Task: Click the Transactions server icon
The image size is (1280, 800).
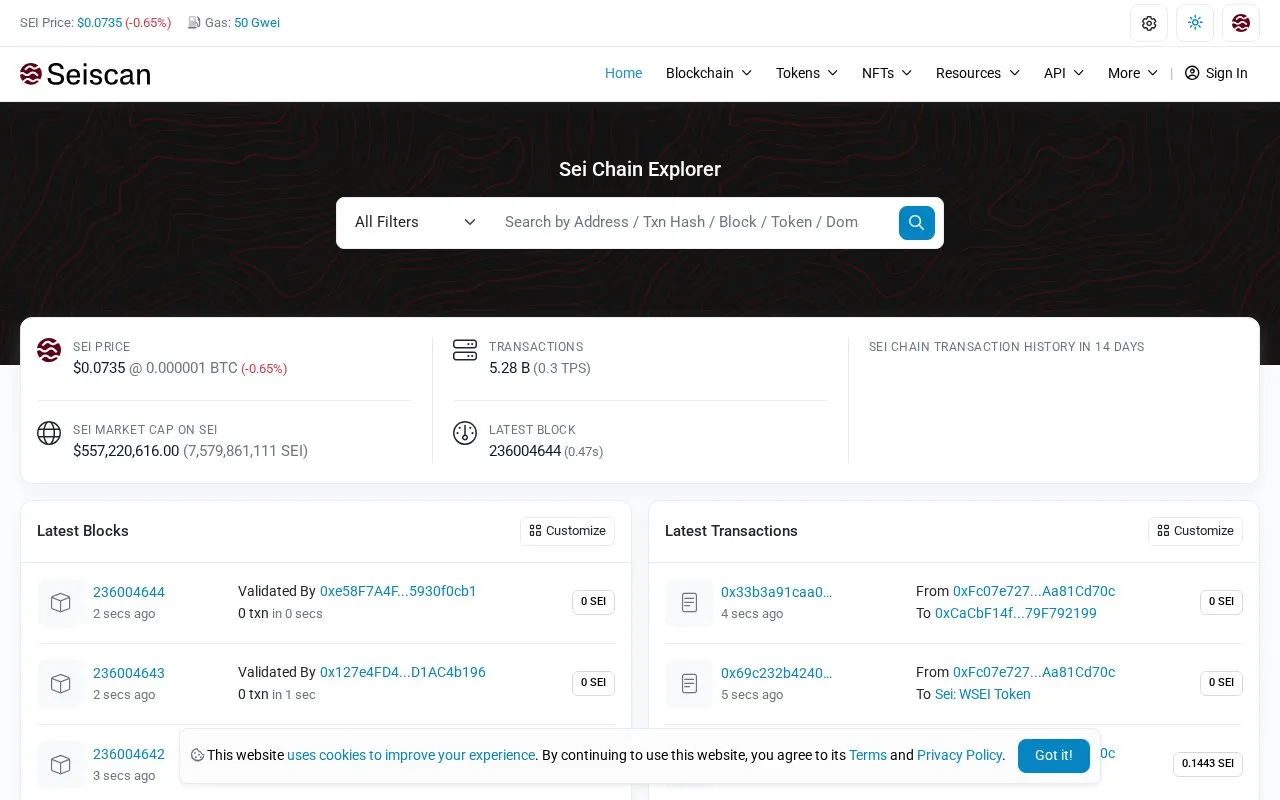Action: coord(465,350)
